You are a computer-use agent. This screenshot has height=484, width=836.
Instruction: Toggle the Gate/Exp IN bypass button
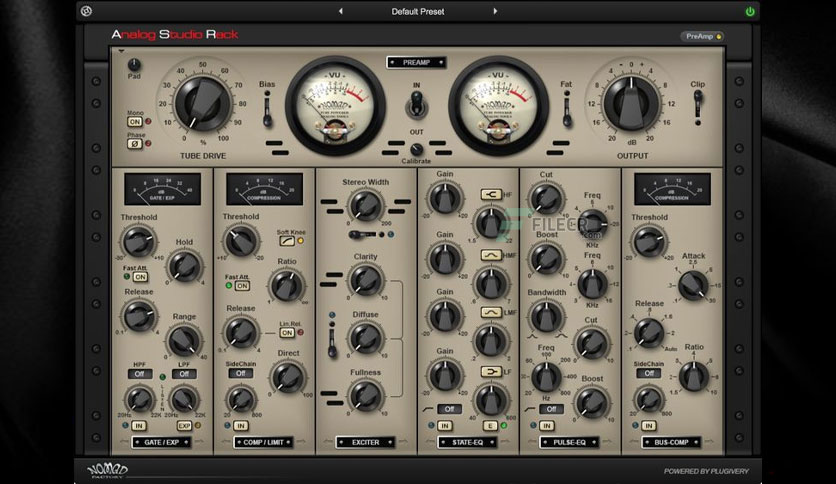[139, 426]
